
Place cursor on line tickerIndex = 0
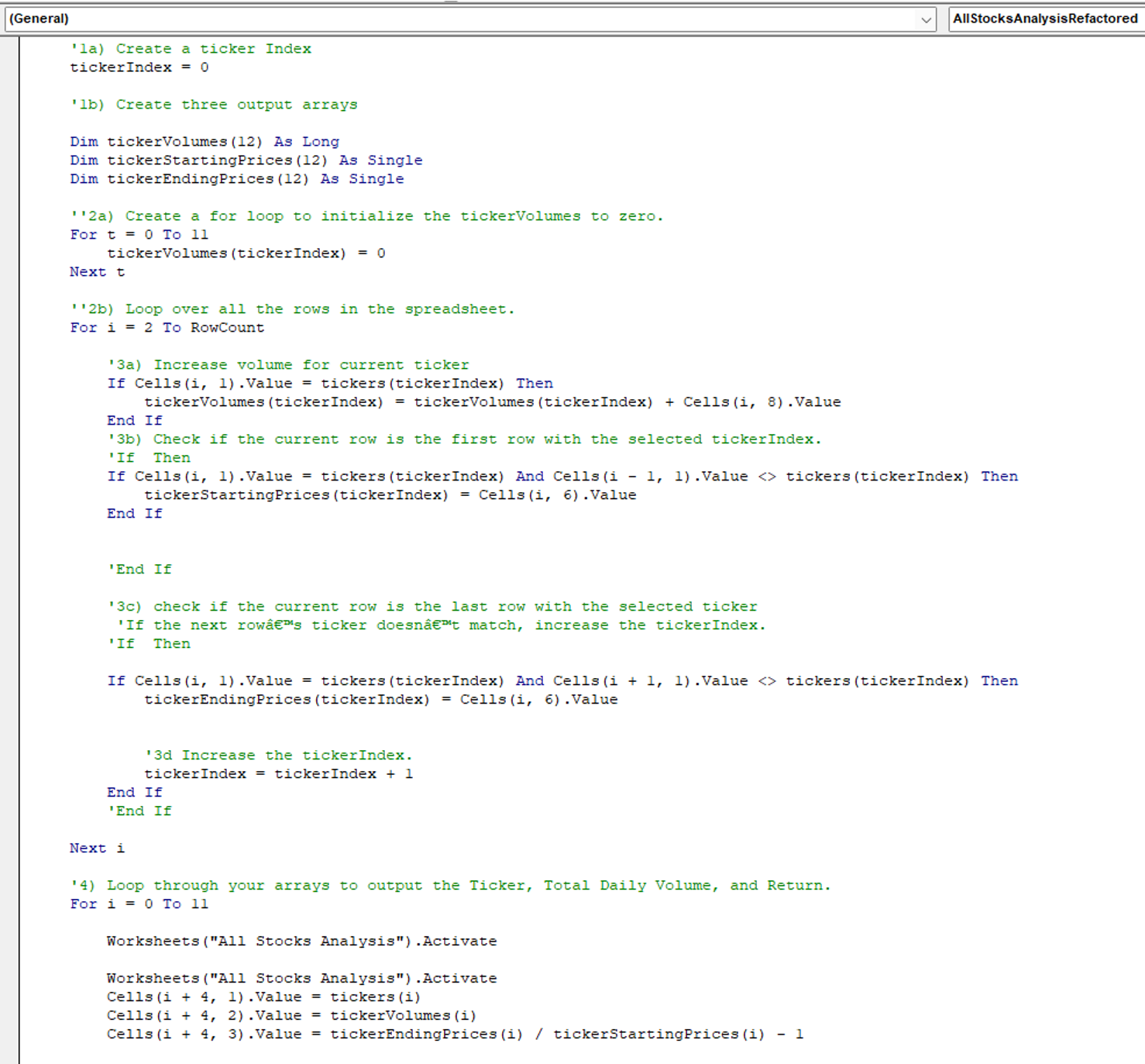(139, 67)
